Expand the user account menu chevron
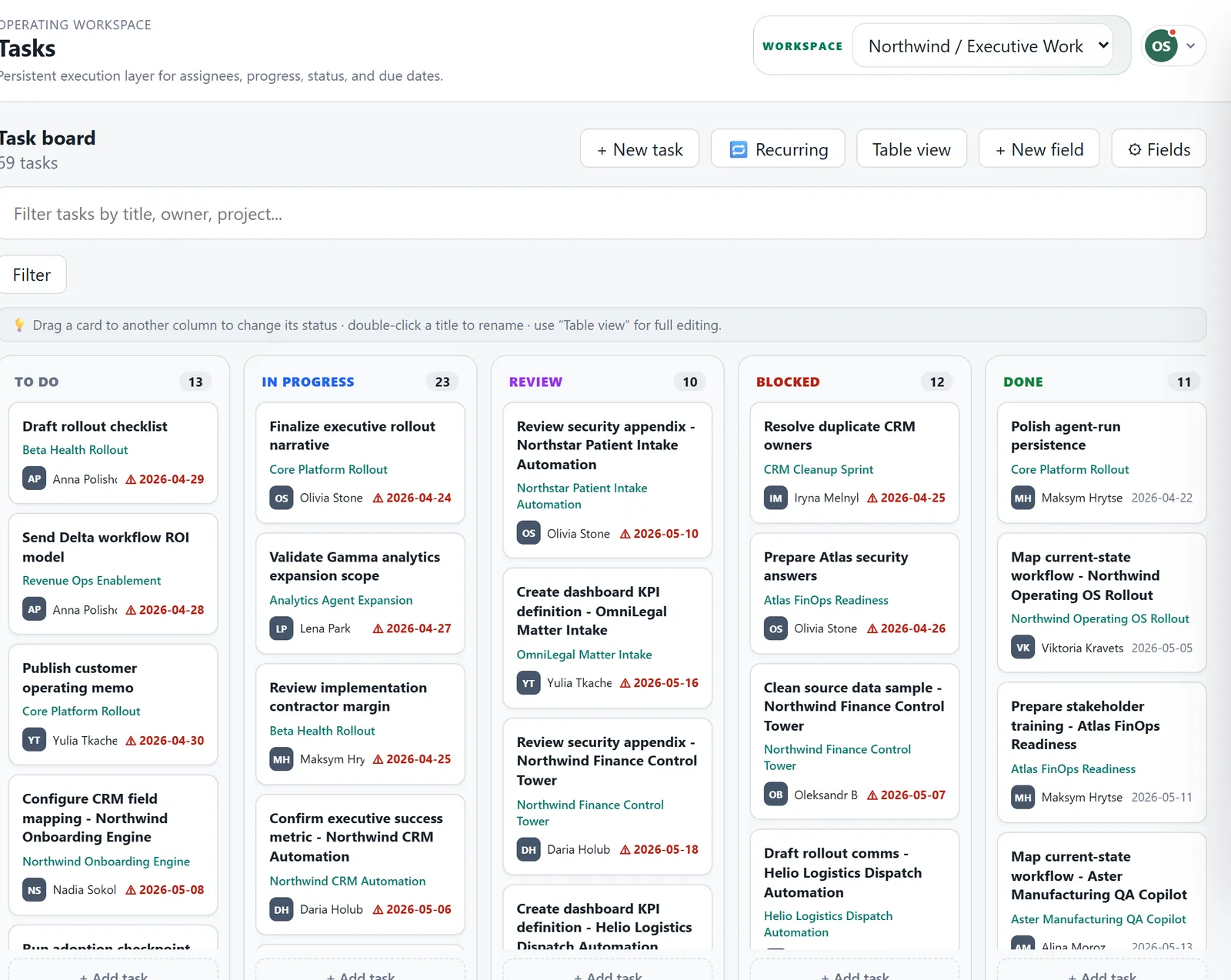This screenshot has width=1231, height=980. pyautogui.click(x=1190, y=46)
